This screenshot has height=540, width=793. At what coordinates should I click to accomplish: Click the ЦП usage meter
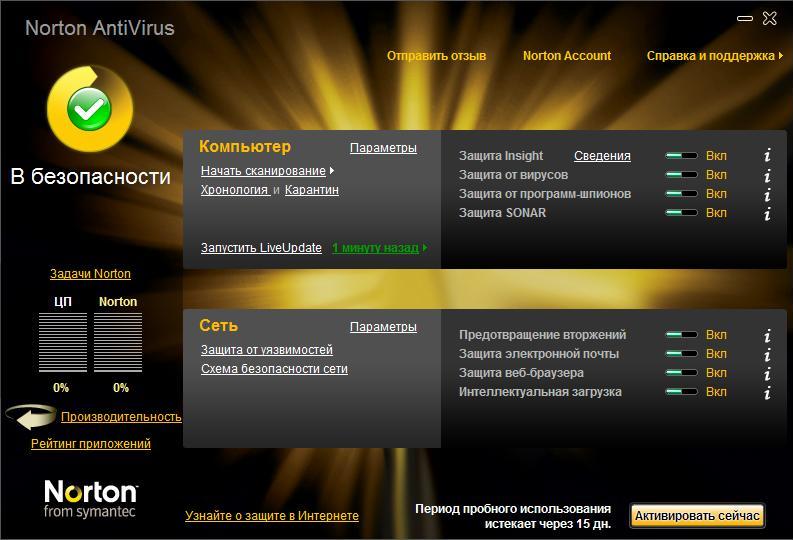63,342
